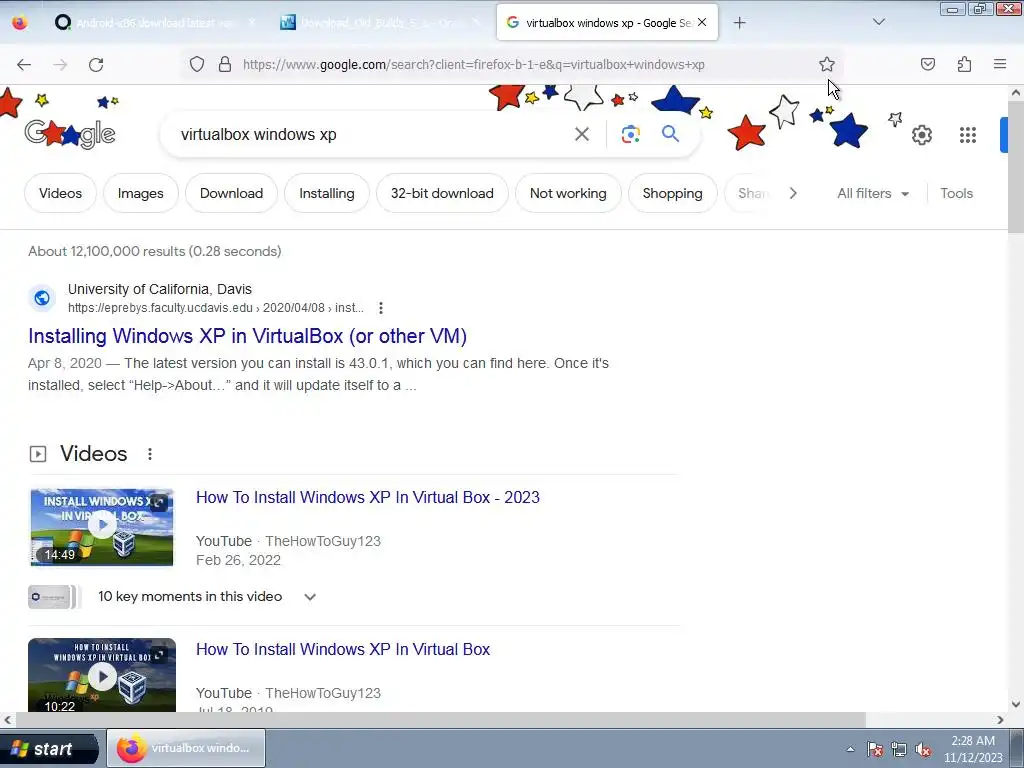Close the virtualbox windows xp tab

coord(702,22)
